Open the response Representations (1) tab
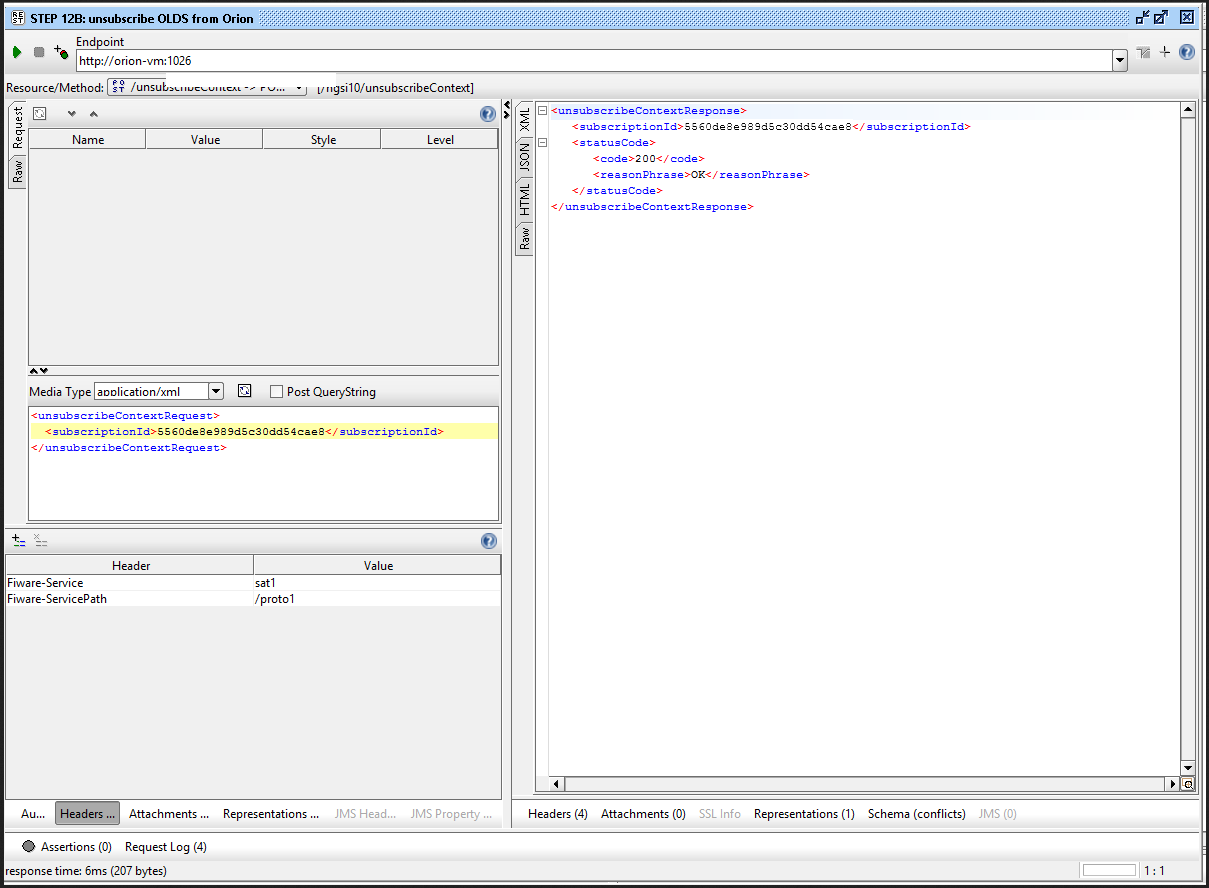 pyautogui.click(x=804, y=814)
